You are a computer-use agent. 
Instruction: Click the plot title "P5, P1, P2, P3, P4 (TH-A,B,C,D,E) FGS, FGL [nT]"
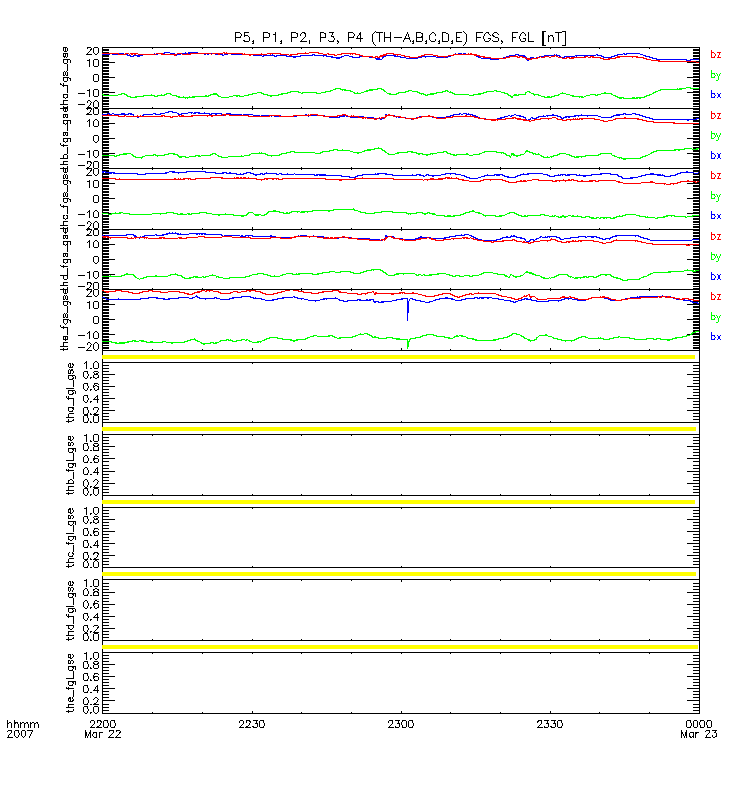pyautogui.click(x=400, y=38)
